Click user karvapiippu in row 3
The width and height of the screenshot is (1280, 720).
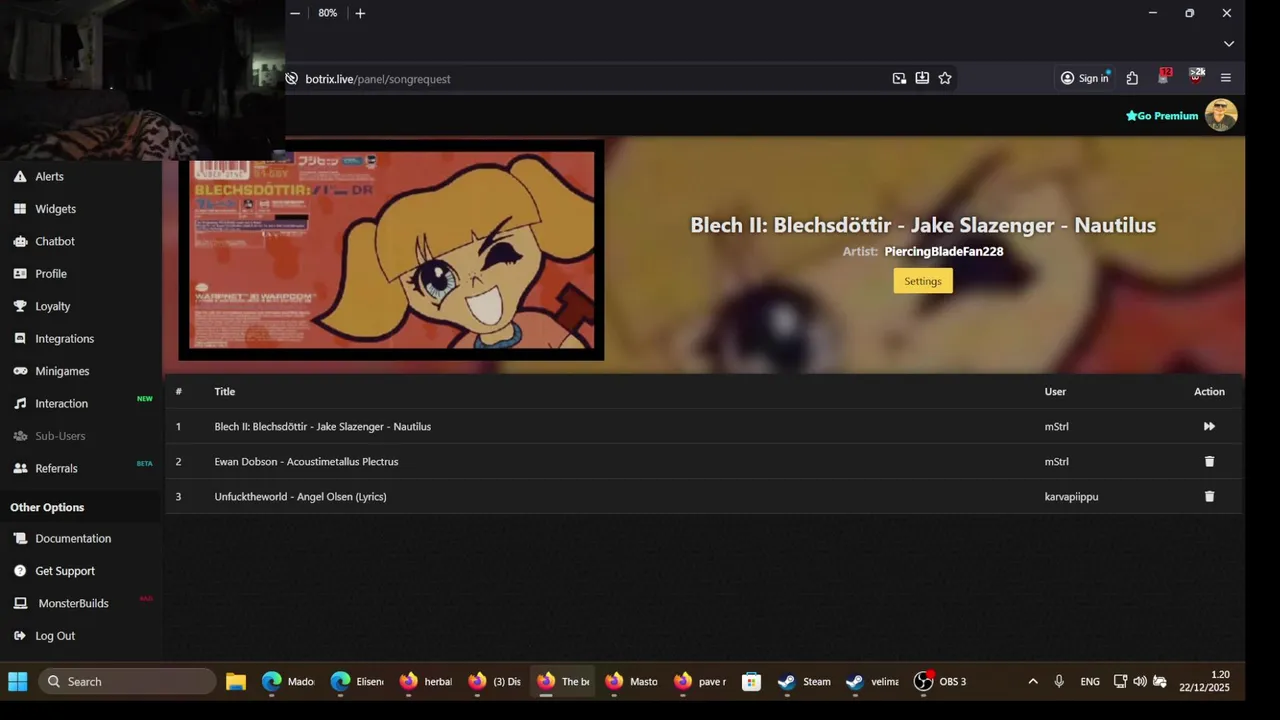[x=1071, y=497]
